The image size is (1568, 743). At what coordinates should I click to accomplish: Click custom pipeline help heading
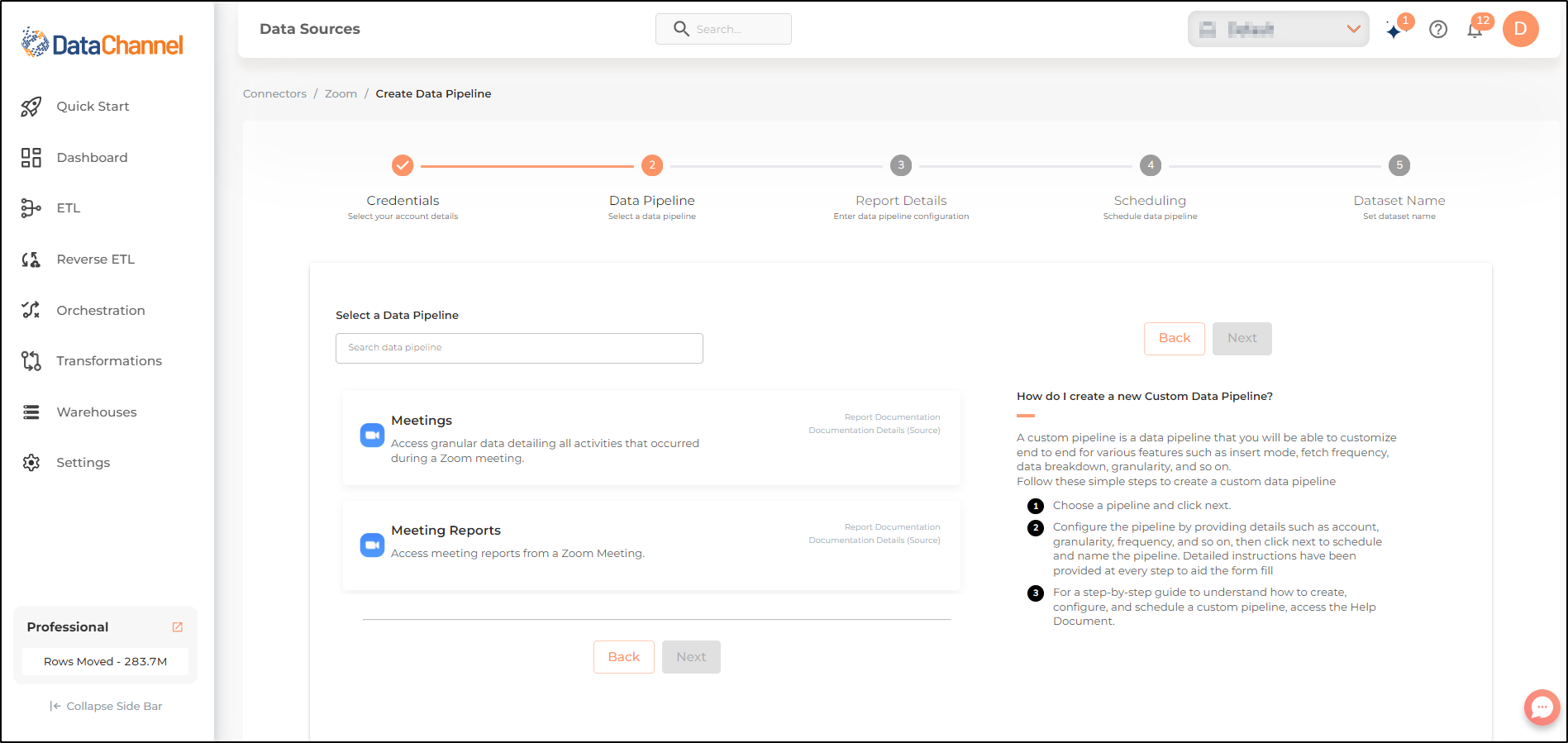pyautogui.click(x=1145, y=397)
